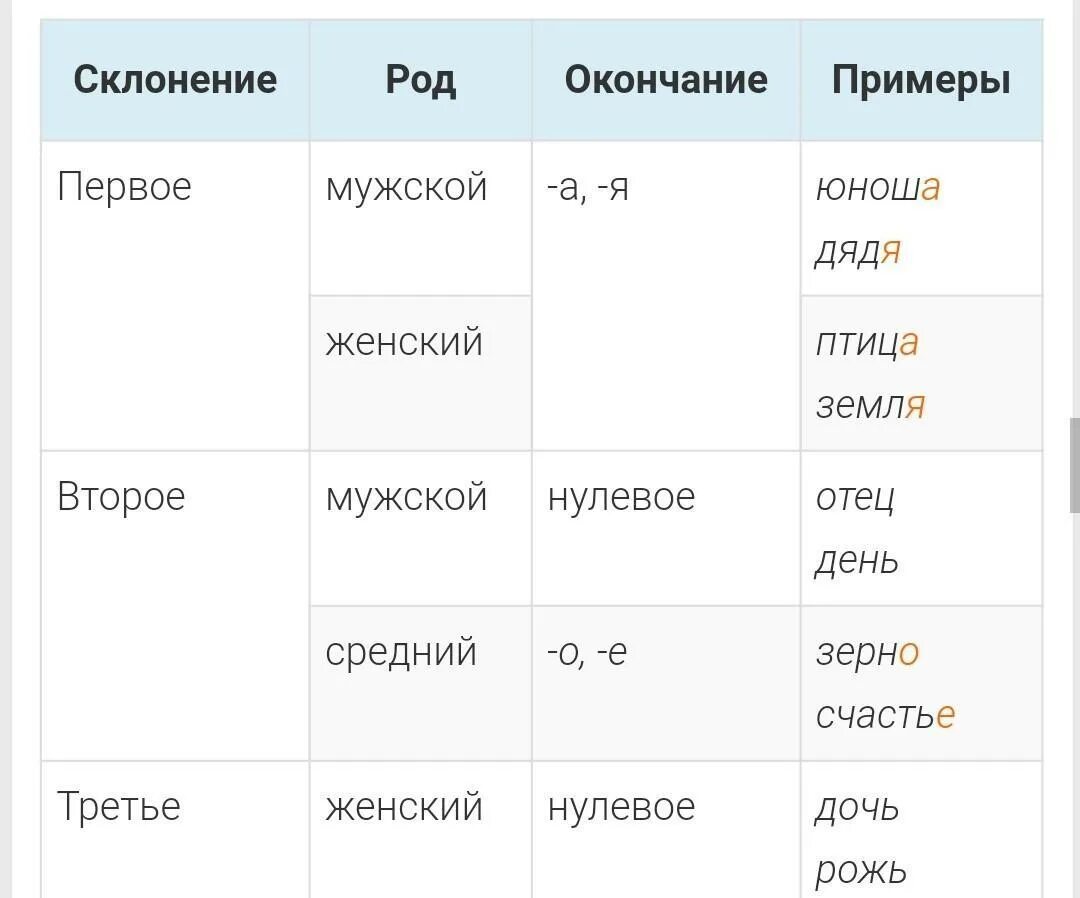Click the Род column header
The width and height of the screenshot is (1080, 898).
pyautogui.click(x=420, y=80)
